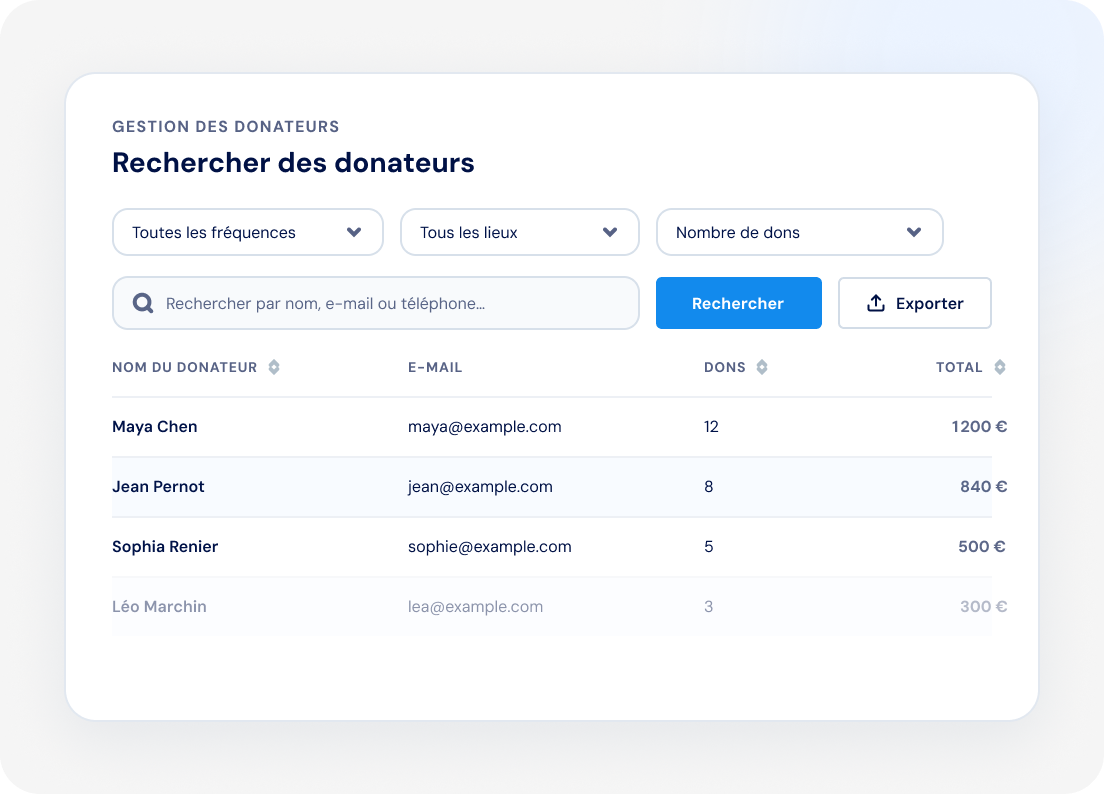Select donor Maya Chen
Image resolution: width=1104 pixels, height=794 pixels.
(x=155, y=427)
